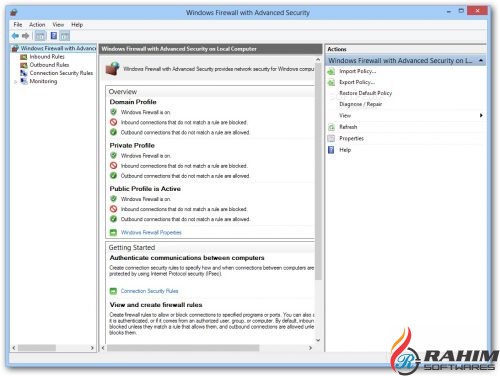This screenshot has height=376, width=500.
Task: Click the center pane horizontal scroll left arrow
Action: 103,348
